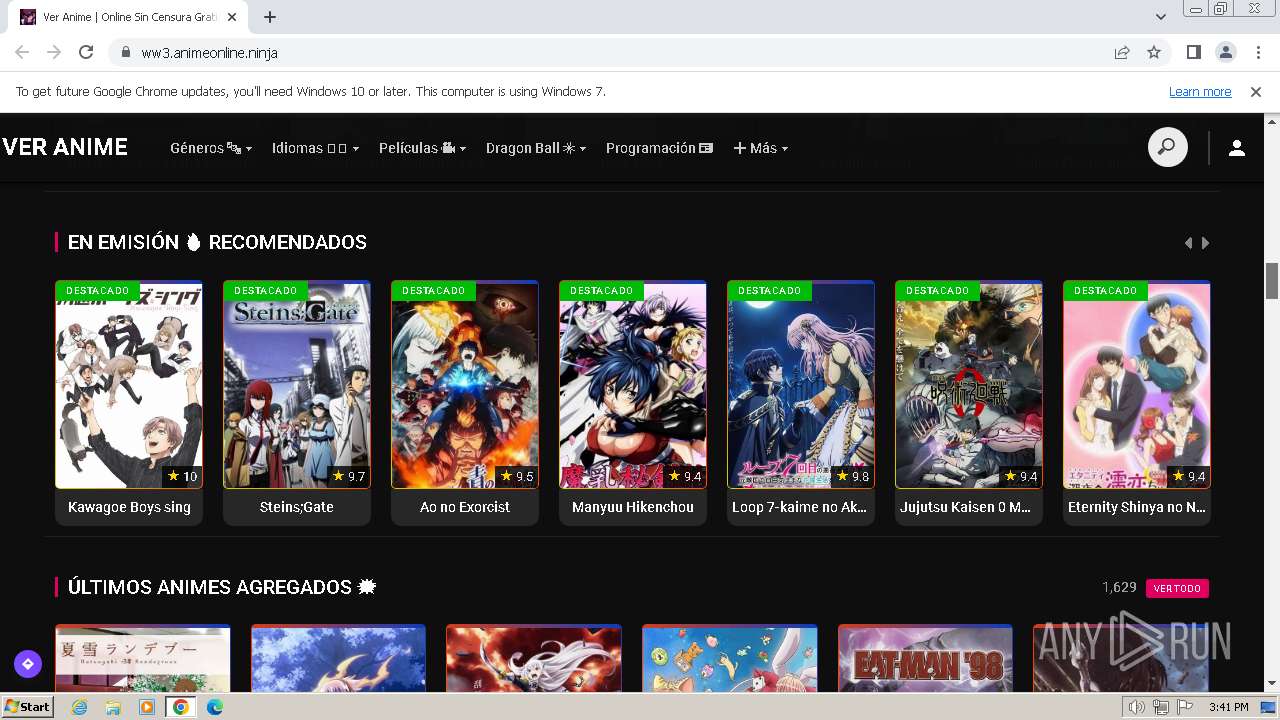Viewport: 1280px width, 720px height.
Task: Select the Jujutsu Kaisen 0 poster
Action: click(969, 384)
